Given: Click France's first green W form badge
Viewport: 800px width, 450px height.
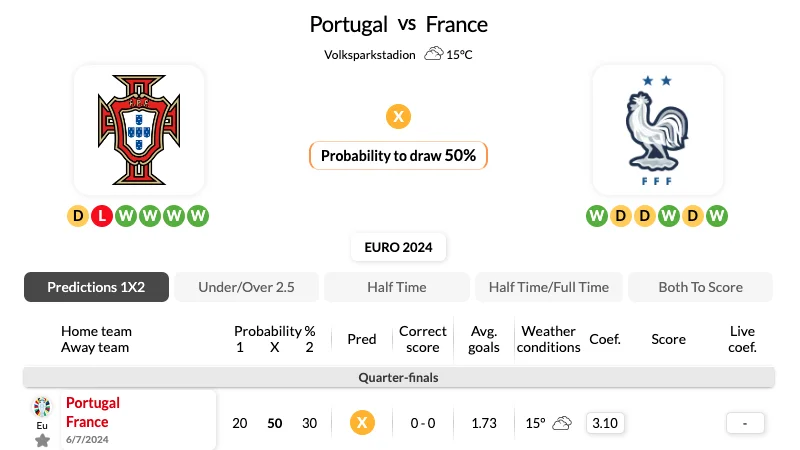Looking at the screenshot, I should tap(597, 216).
